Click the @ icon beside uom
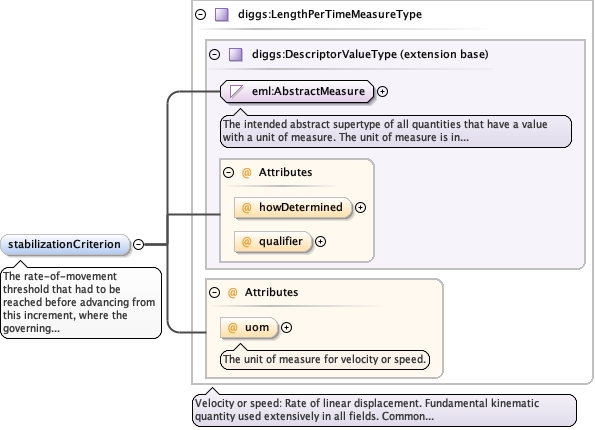The width and height of the screenshot is (595, 430). tap(232, 328)
